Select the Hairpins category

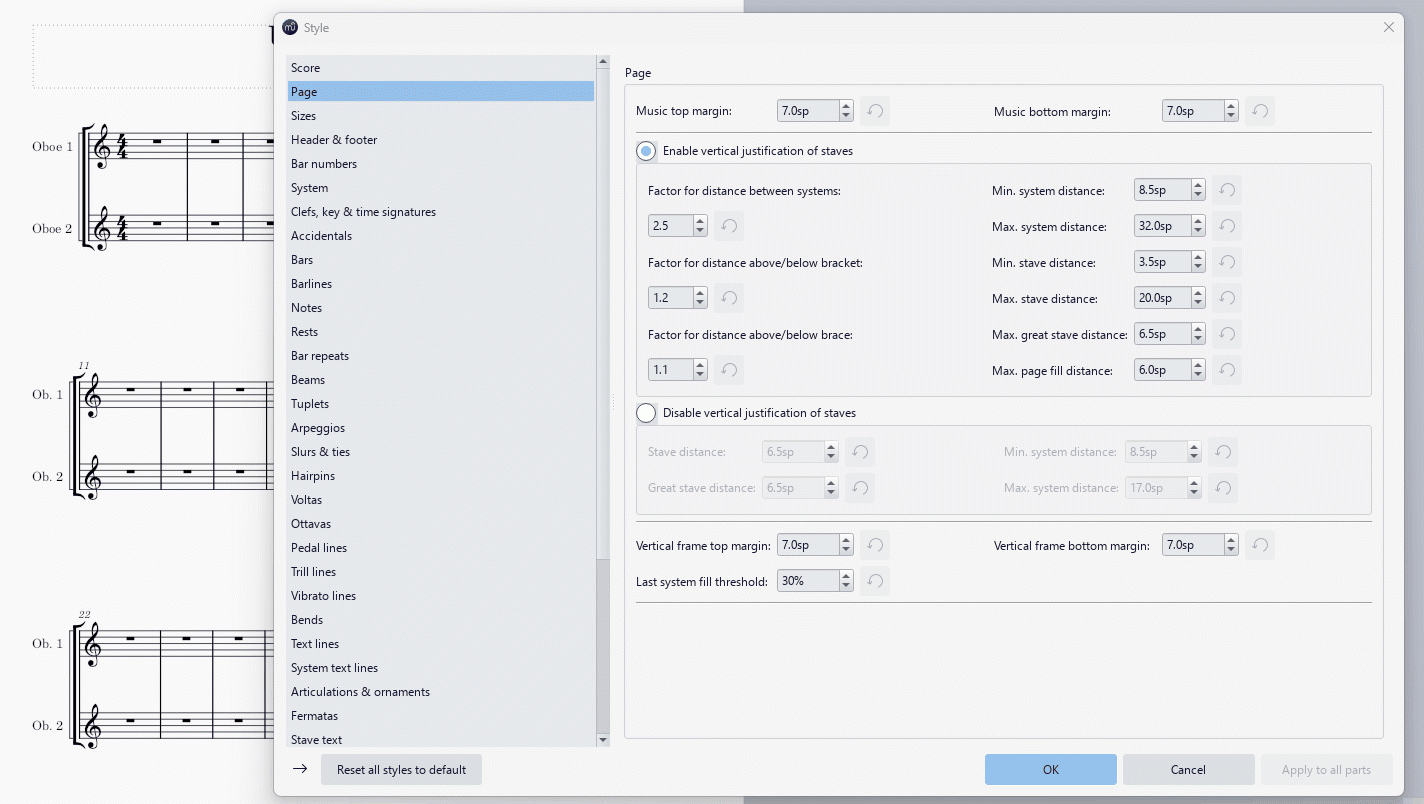pyautogui.click(x=440, y=476)
